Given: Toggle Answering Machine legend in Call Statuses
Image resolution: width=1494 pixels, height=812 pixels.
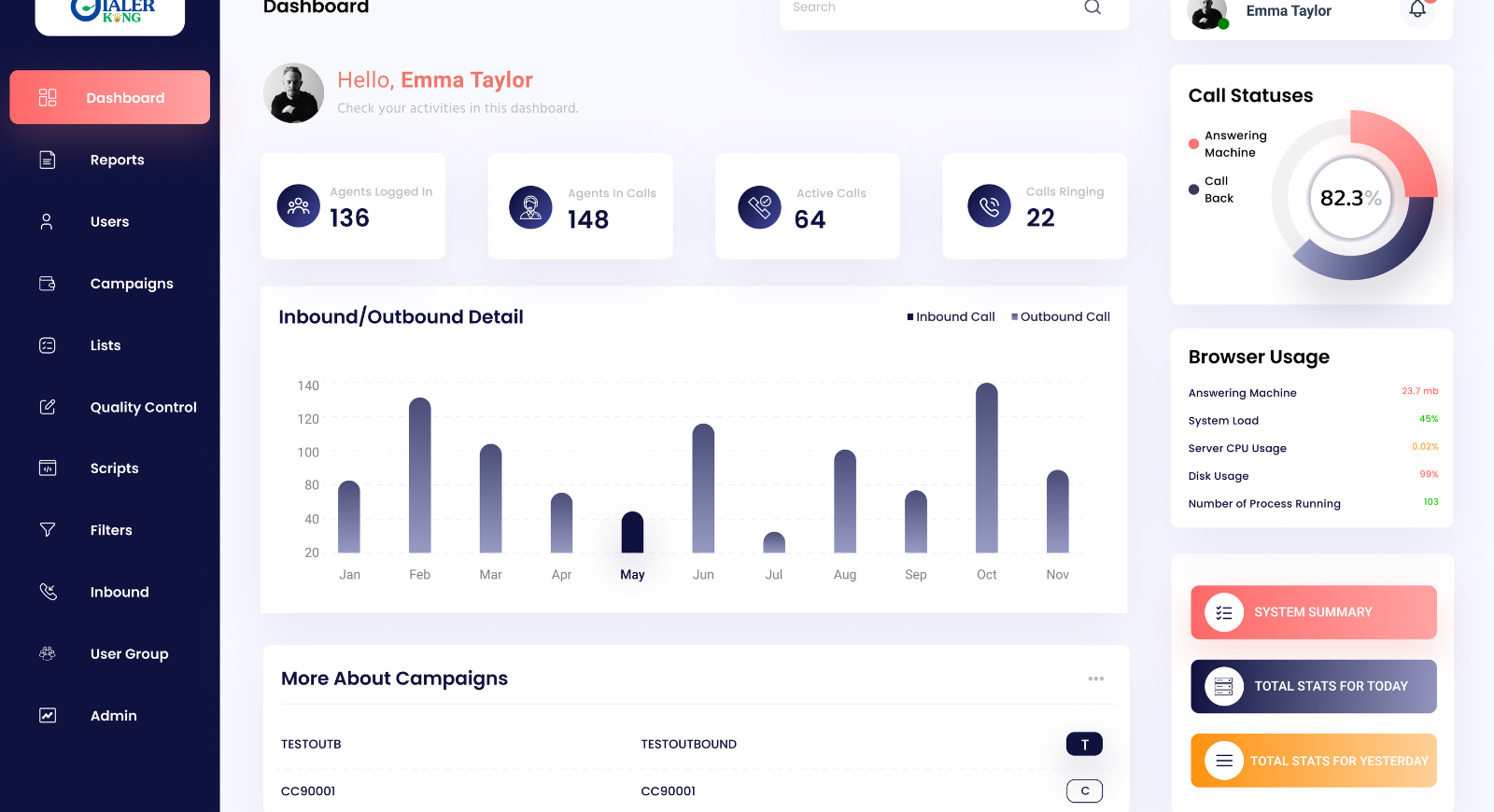Looking at the screenshot, I should (x=1228, y=145).
